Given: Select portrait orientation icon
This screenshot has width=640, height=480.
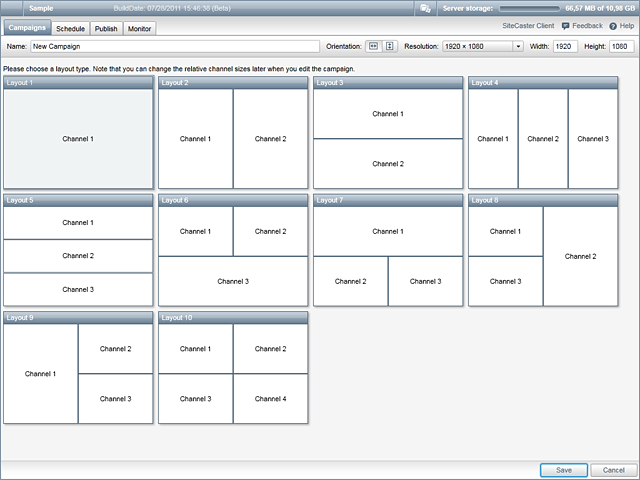Looking at the screenshot, I should coord(390,46).
